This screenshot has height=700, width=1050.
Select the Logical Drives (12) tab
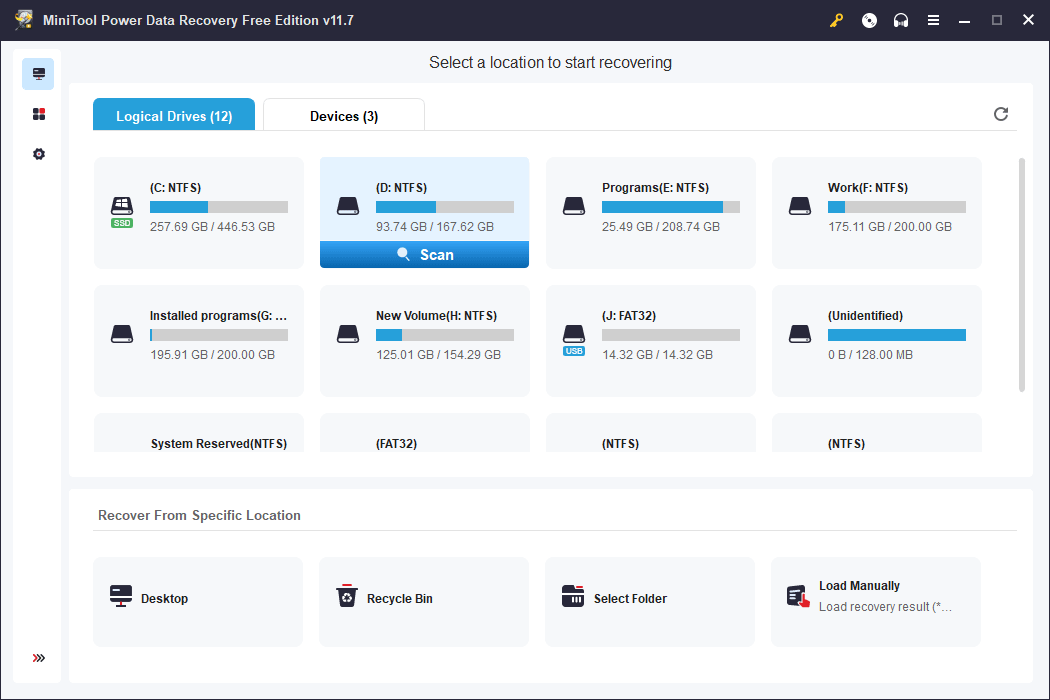click(x=174, y=116)
